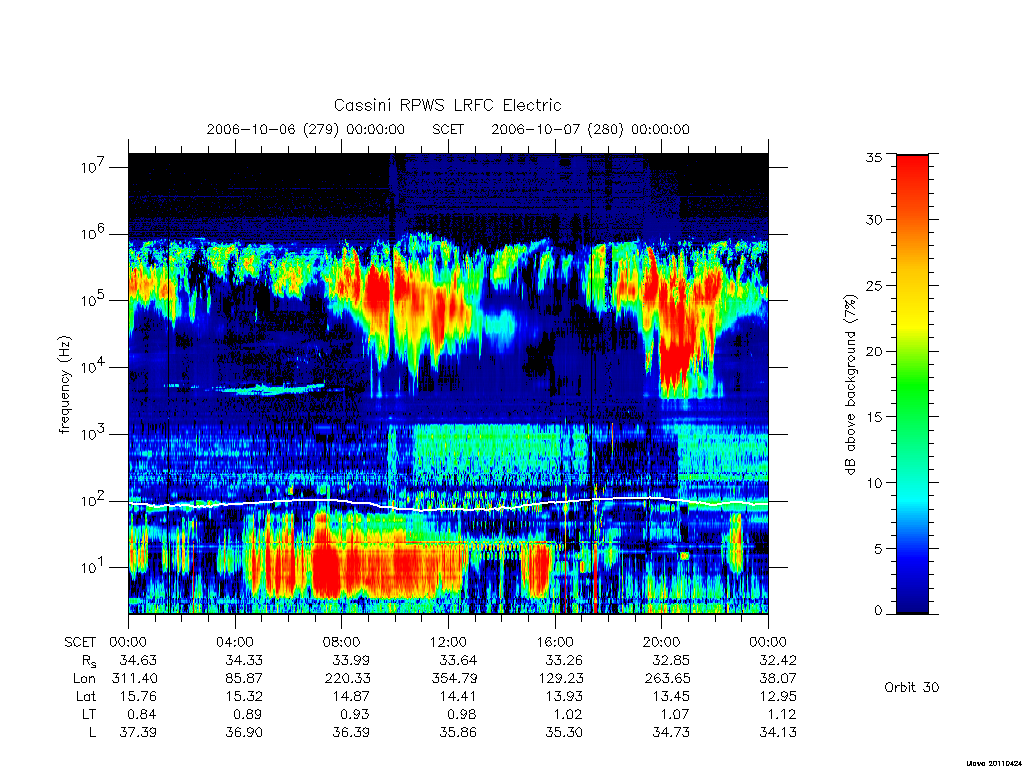This screenshot has height=768, width=1024.
Task: Click the 'LT' row label
Action: click(x=89, y=714)
